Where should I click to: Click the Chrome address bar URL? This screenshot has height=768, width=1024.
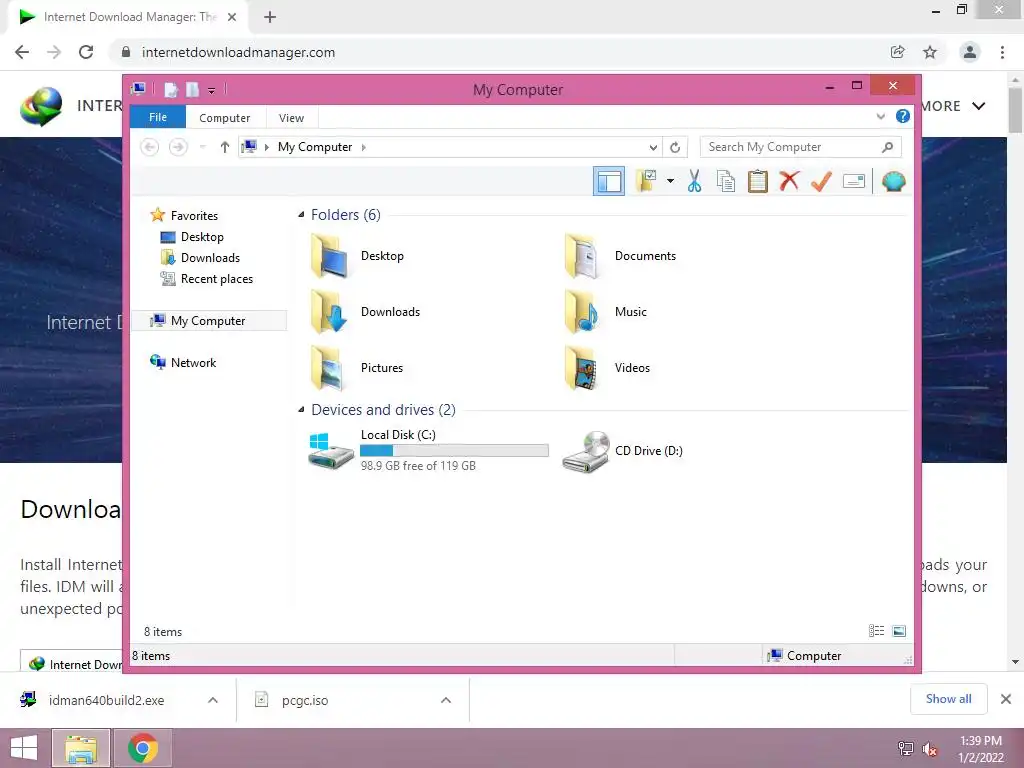pos(238,52)
